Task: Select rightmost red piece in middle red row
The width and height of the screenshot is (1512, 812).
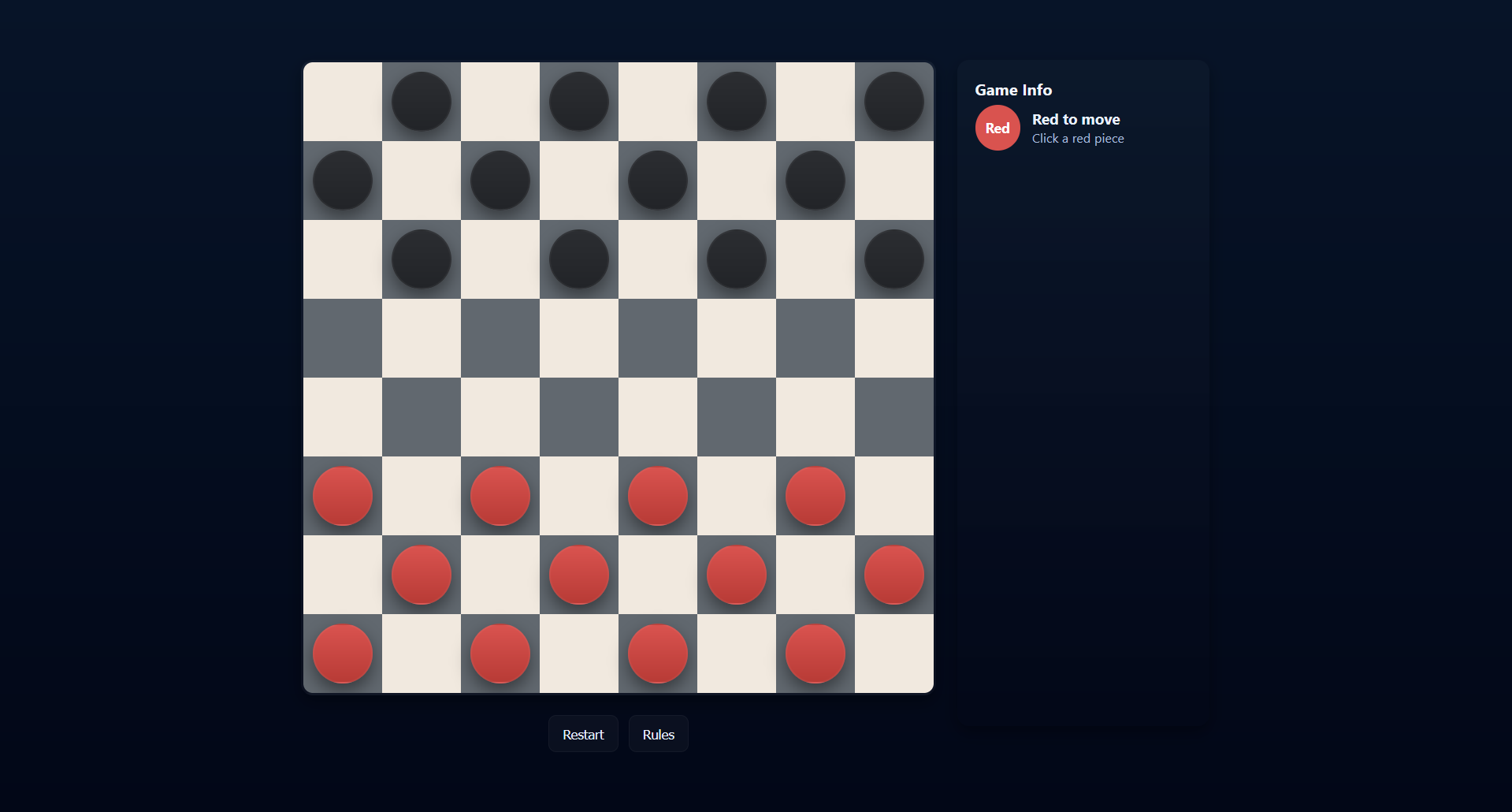Action: [x=894, y=575]
